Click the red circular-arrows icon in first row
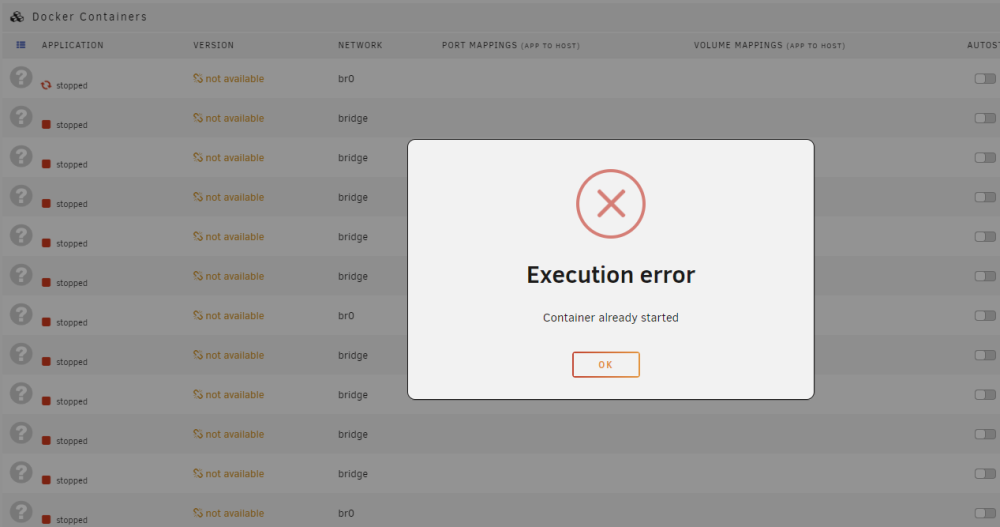The height and width of the screenshot is (527, 1000). (x=46, y=85)
